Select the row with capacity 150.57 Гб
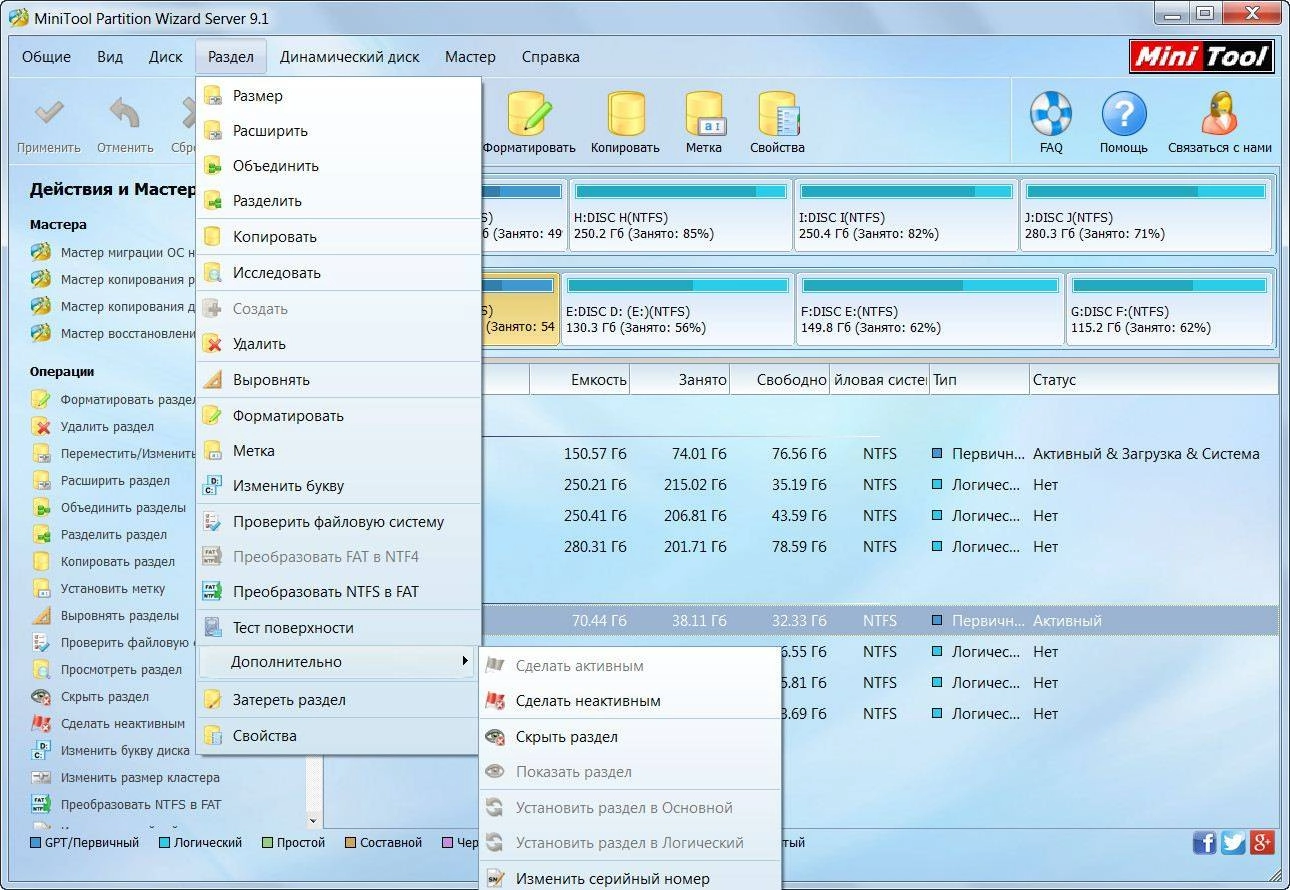The image size is (1290, 890). coord(879,454)
